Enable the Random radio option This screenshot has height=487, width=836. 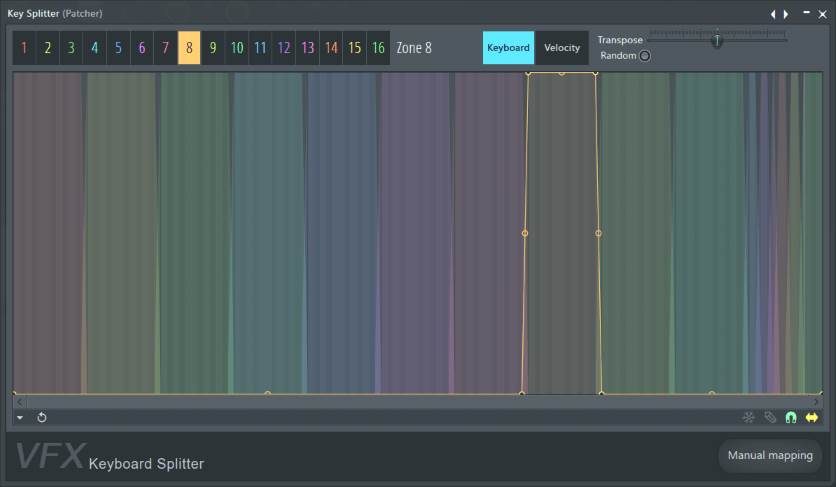point(645,56)
